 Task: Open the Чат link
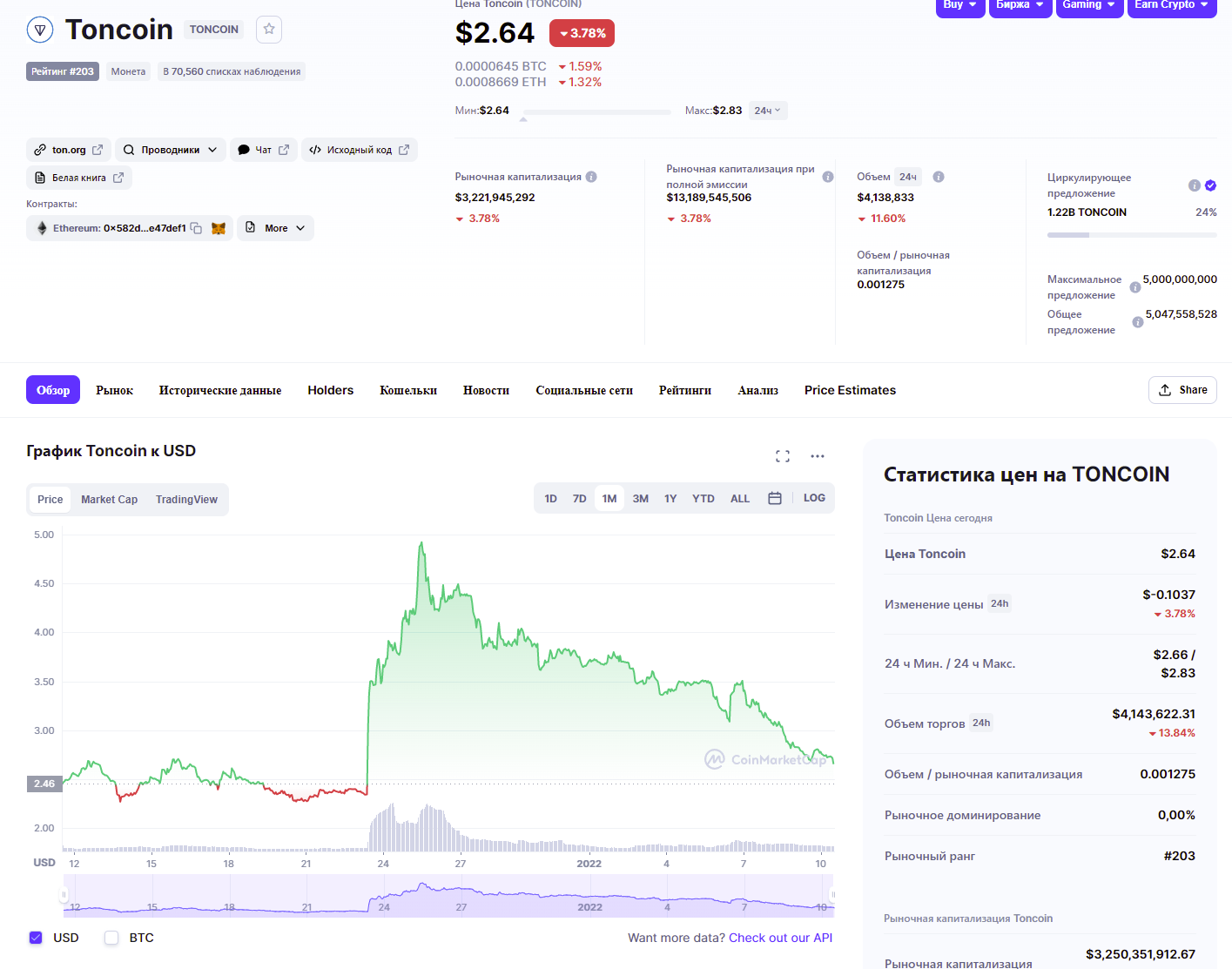coord(263,150)
